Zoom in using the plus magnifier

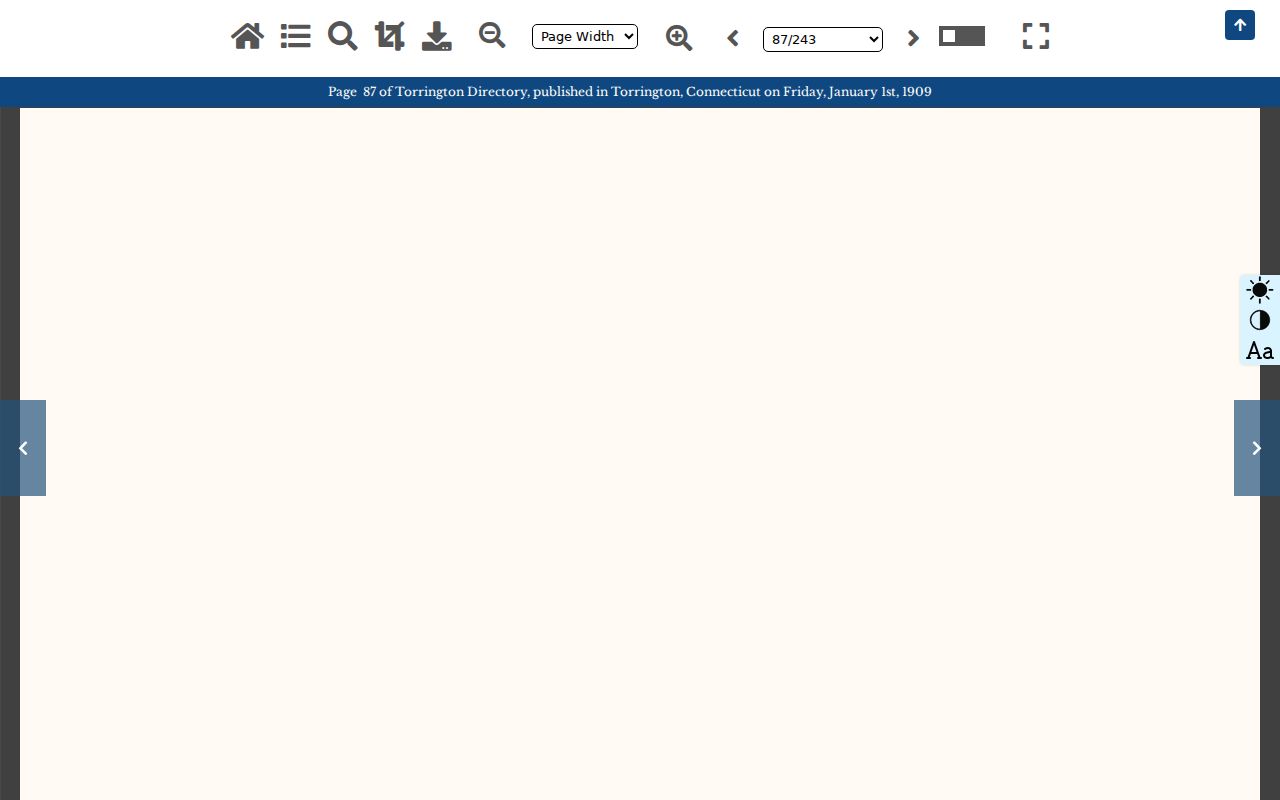pyautogui.click(x=679, y=38)
